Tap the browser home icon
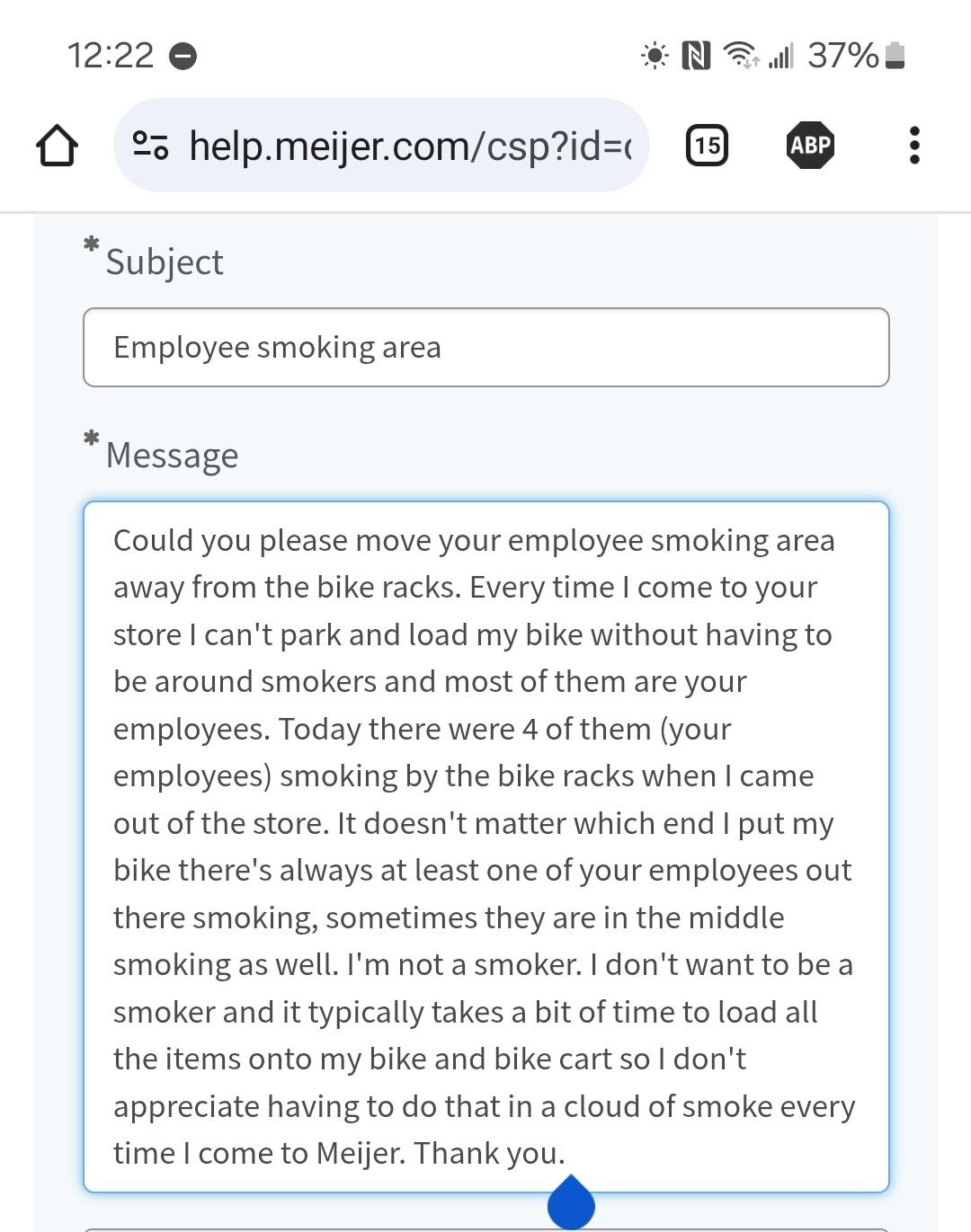This screenshot has width=971, height=1232. [57, 146]
